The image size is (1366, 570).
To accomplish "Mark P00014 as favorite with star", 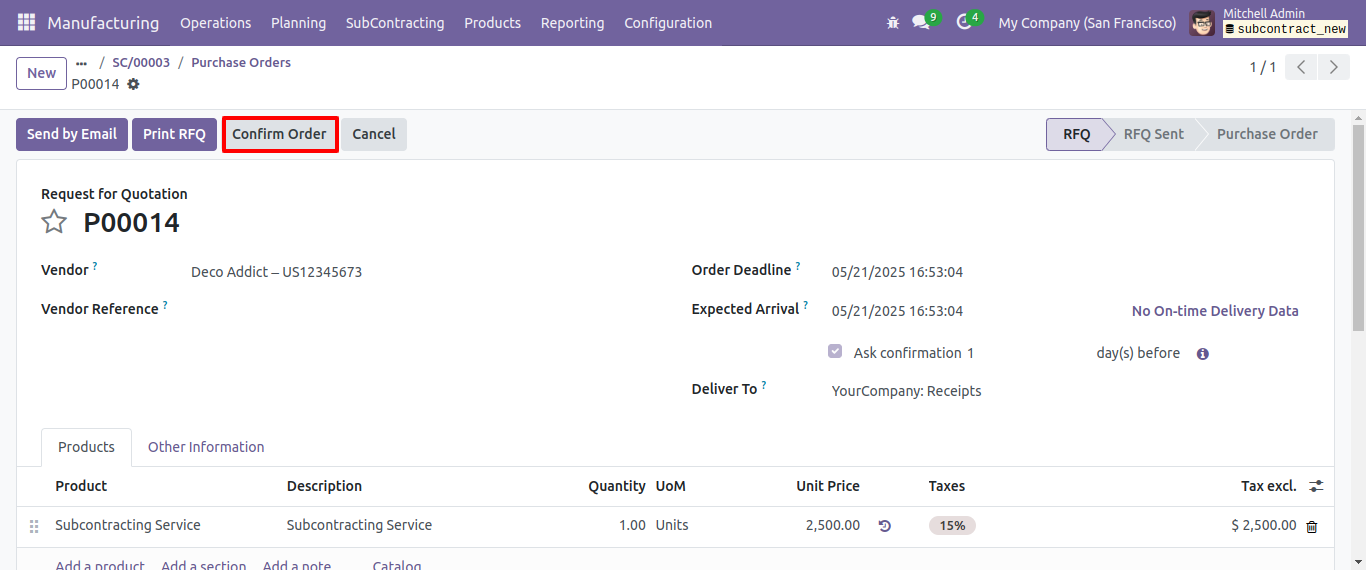I will click(54, 222).
